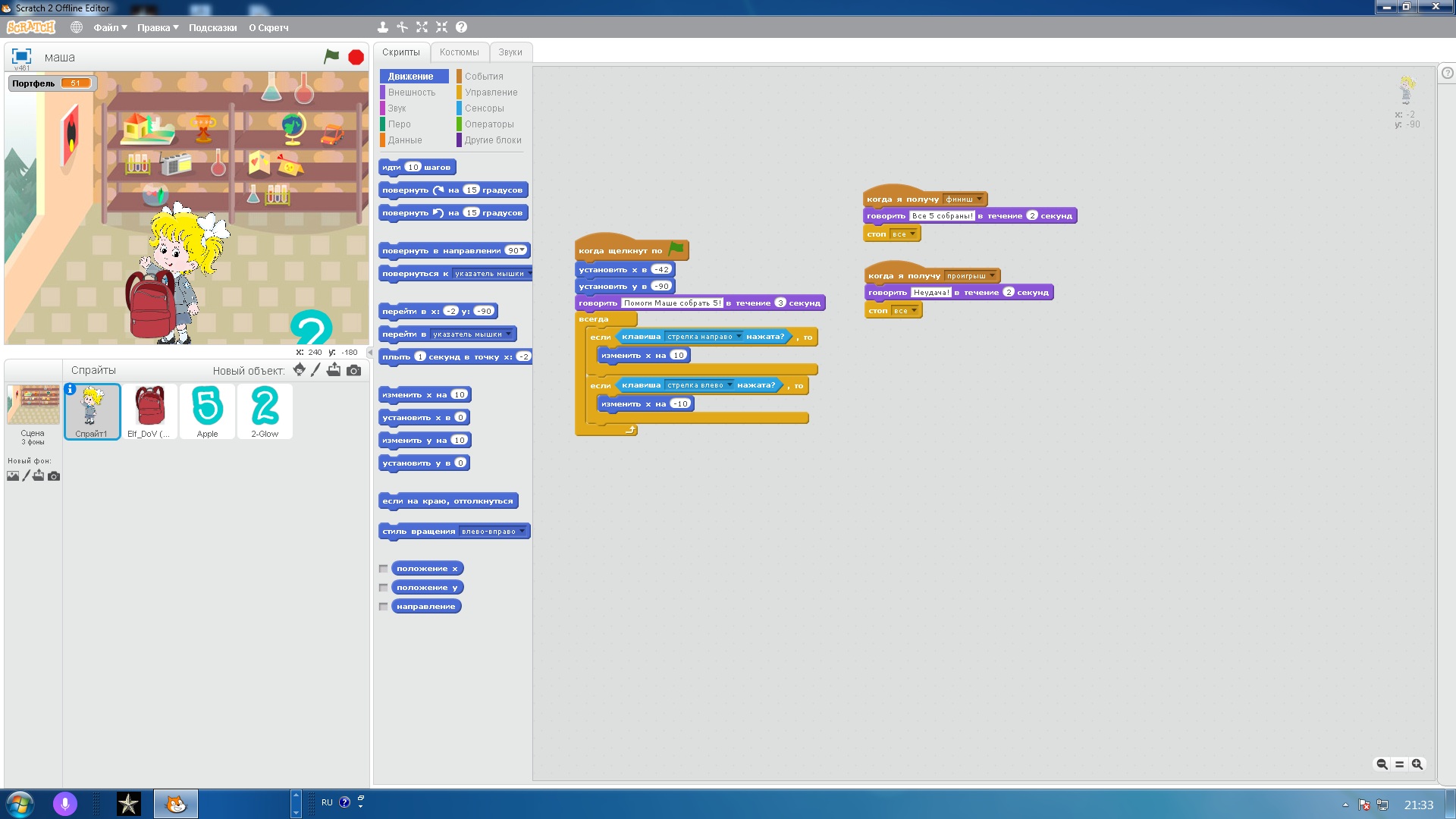Viewport: 1456px width, 819px height.
Task: Click the block help question icon
Action: coord(461,27)
